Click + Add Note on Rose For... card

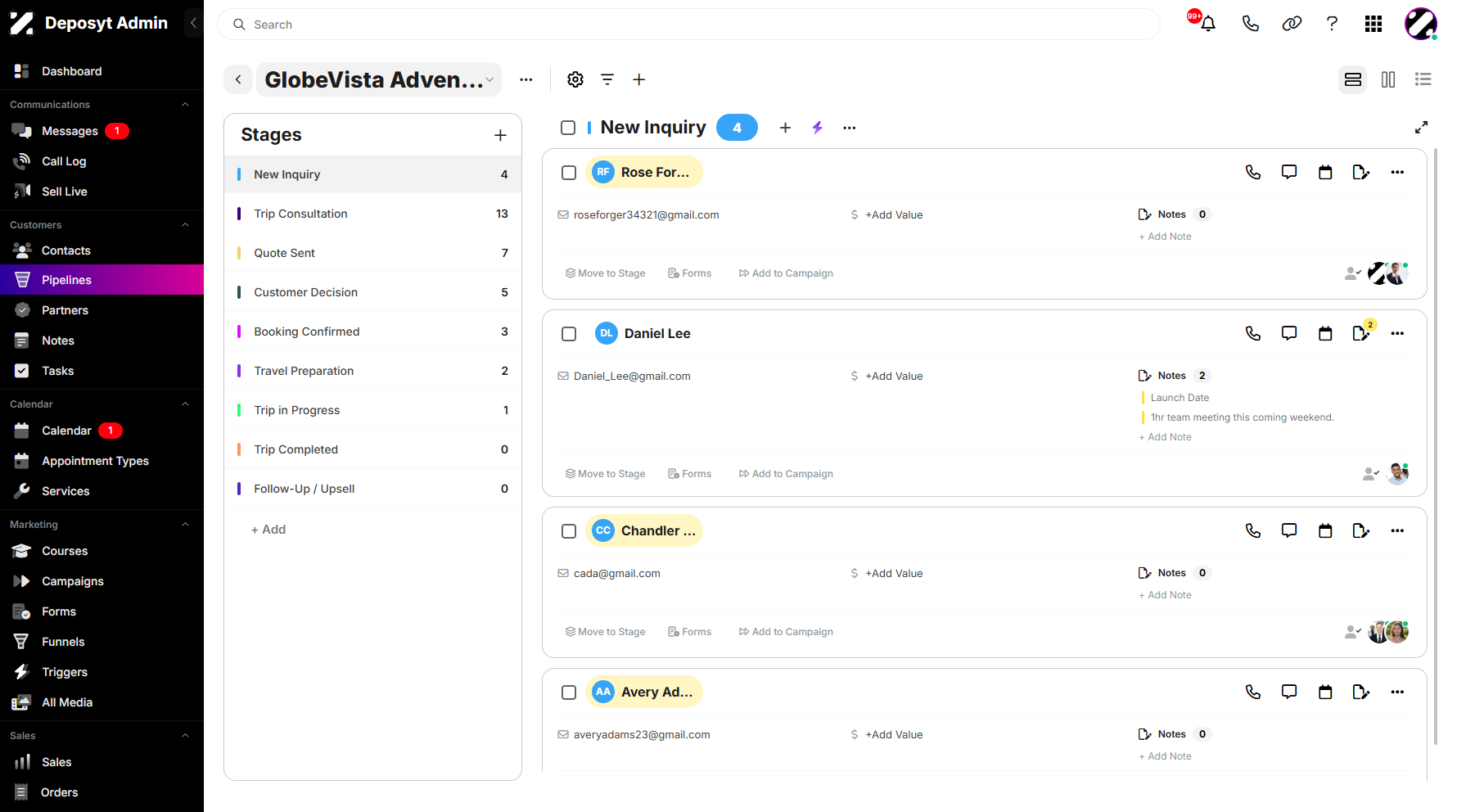point(1165,237)
